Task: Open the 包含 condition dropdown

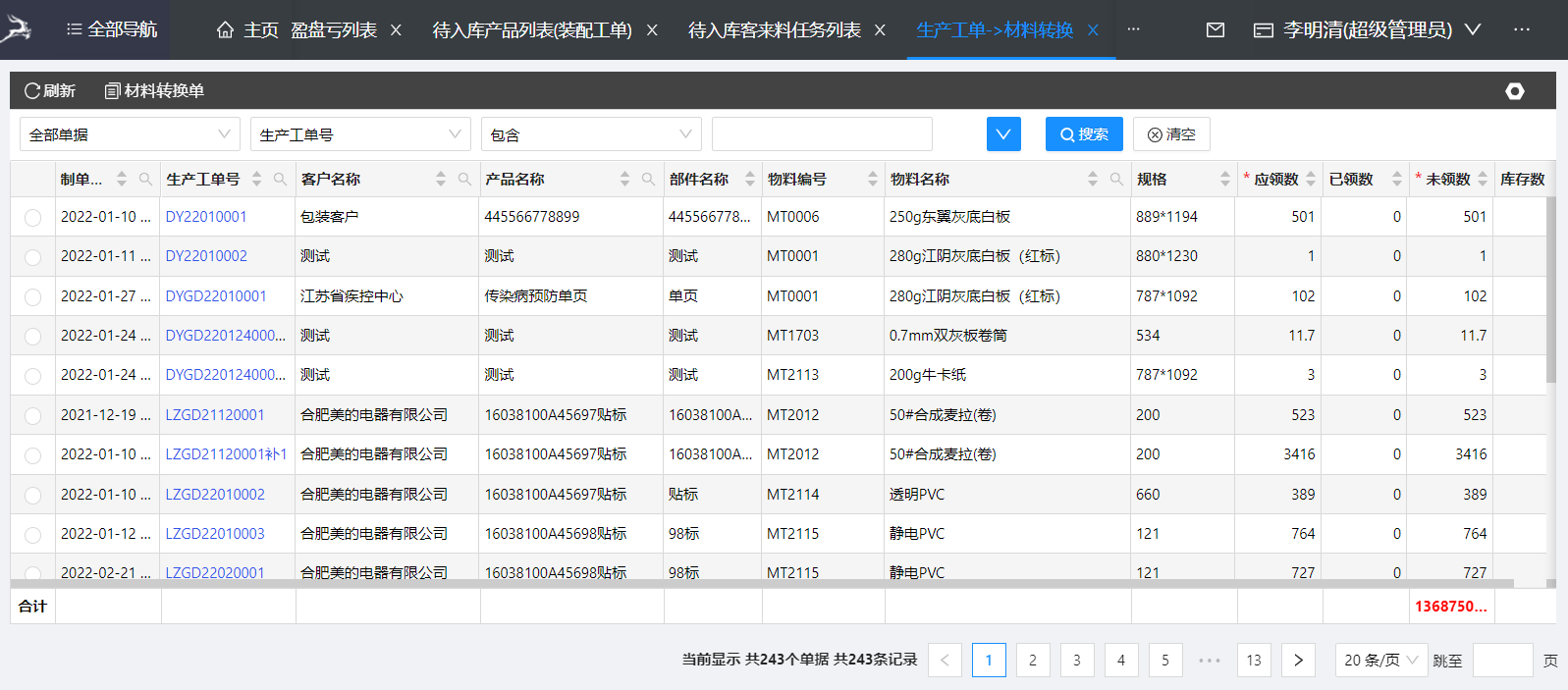Action: point(591,134)
